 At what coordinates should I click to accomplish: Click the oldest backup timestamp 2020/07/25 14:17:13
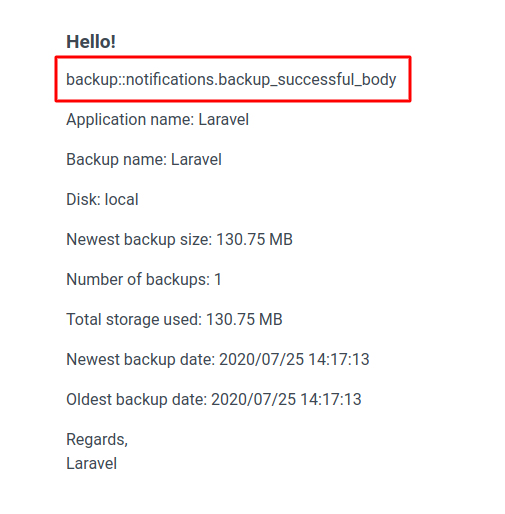(286, 399)
